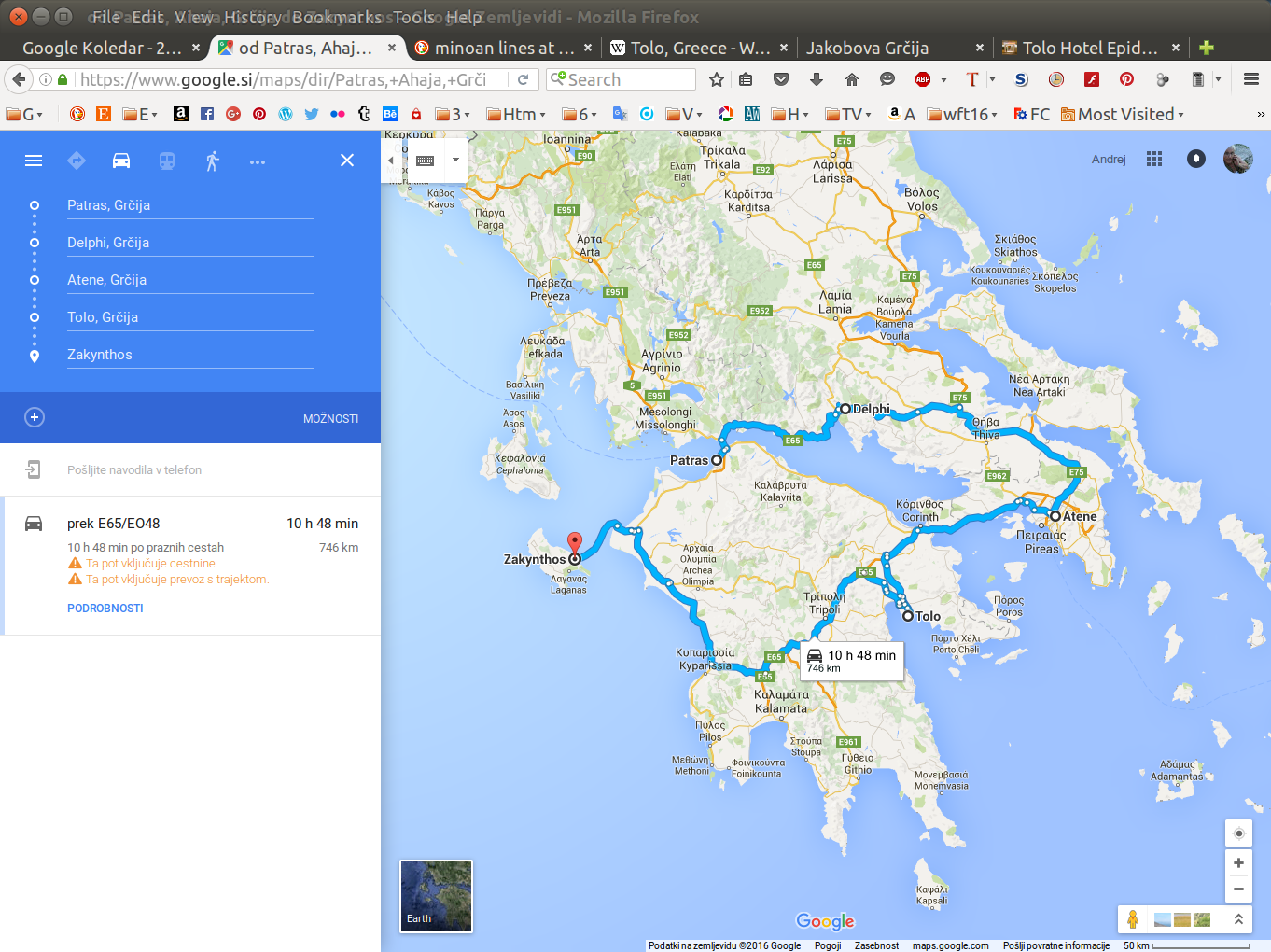Image resolution: width=1271 pixels, height=952 pixels.
Task: Add a destination with plus circle
Action: click(35, 417)
